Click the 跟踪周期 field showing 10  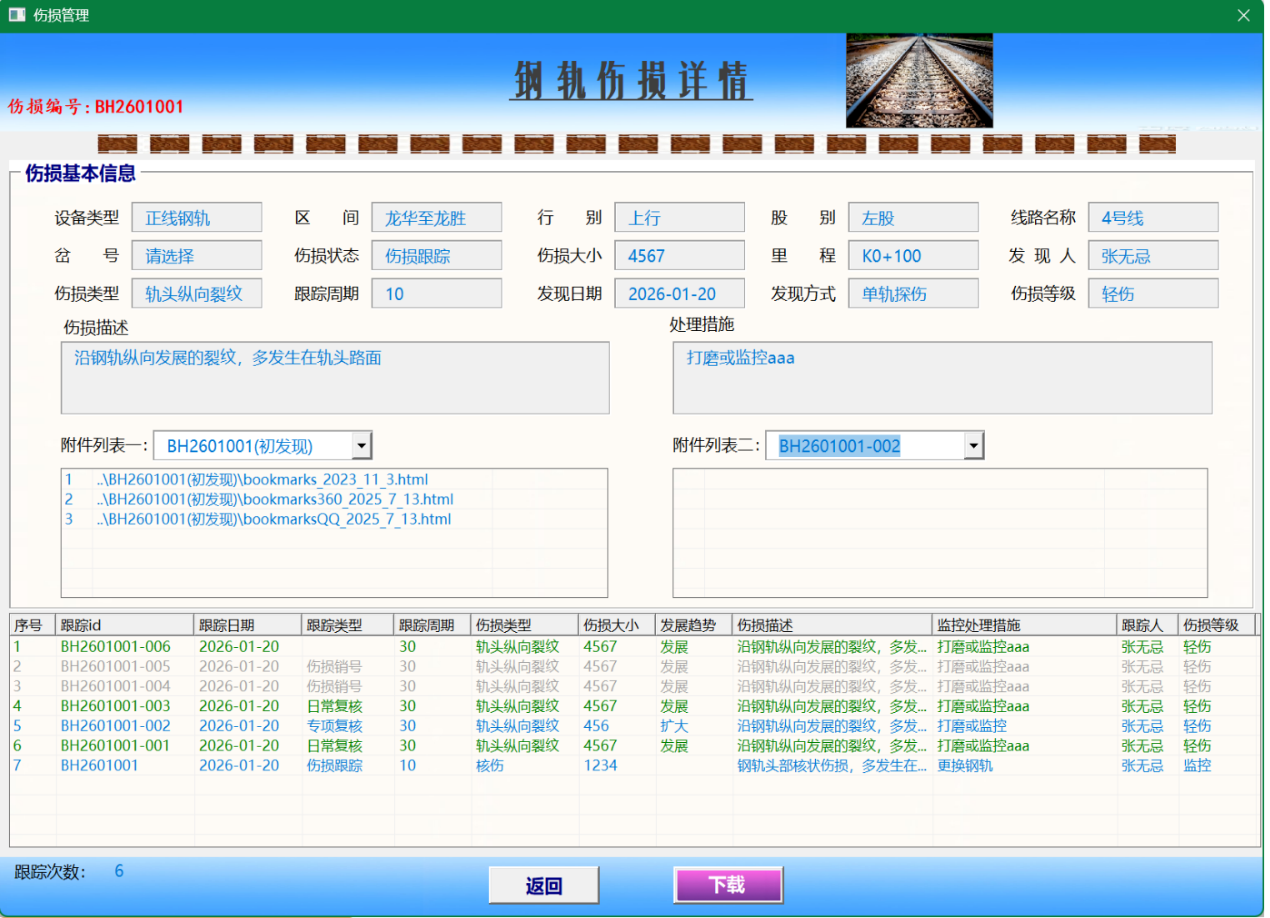(437, 294)
